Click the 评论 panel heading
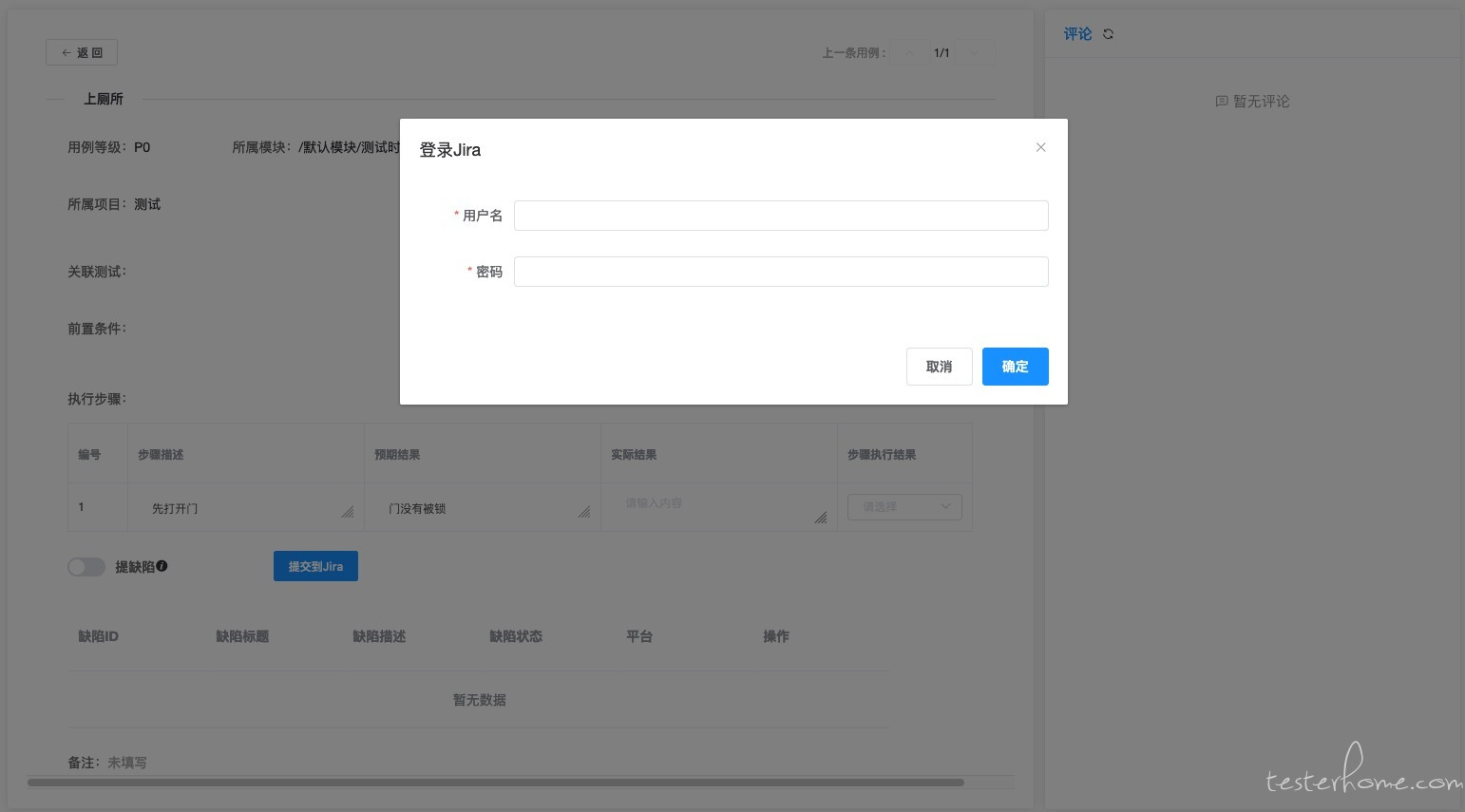The width and height of the screenshot is (1465, 812). pyautogui.click(x=1077, y=34)
